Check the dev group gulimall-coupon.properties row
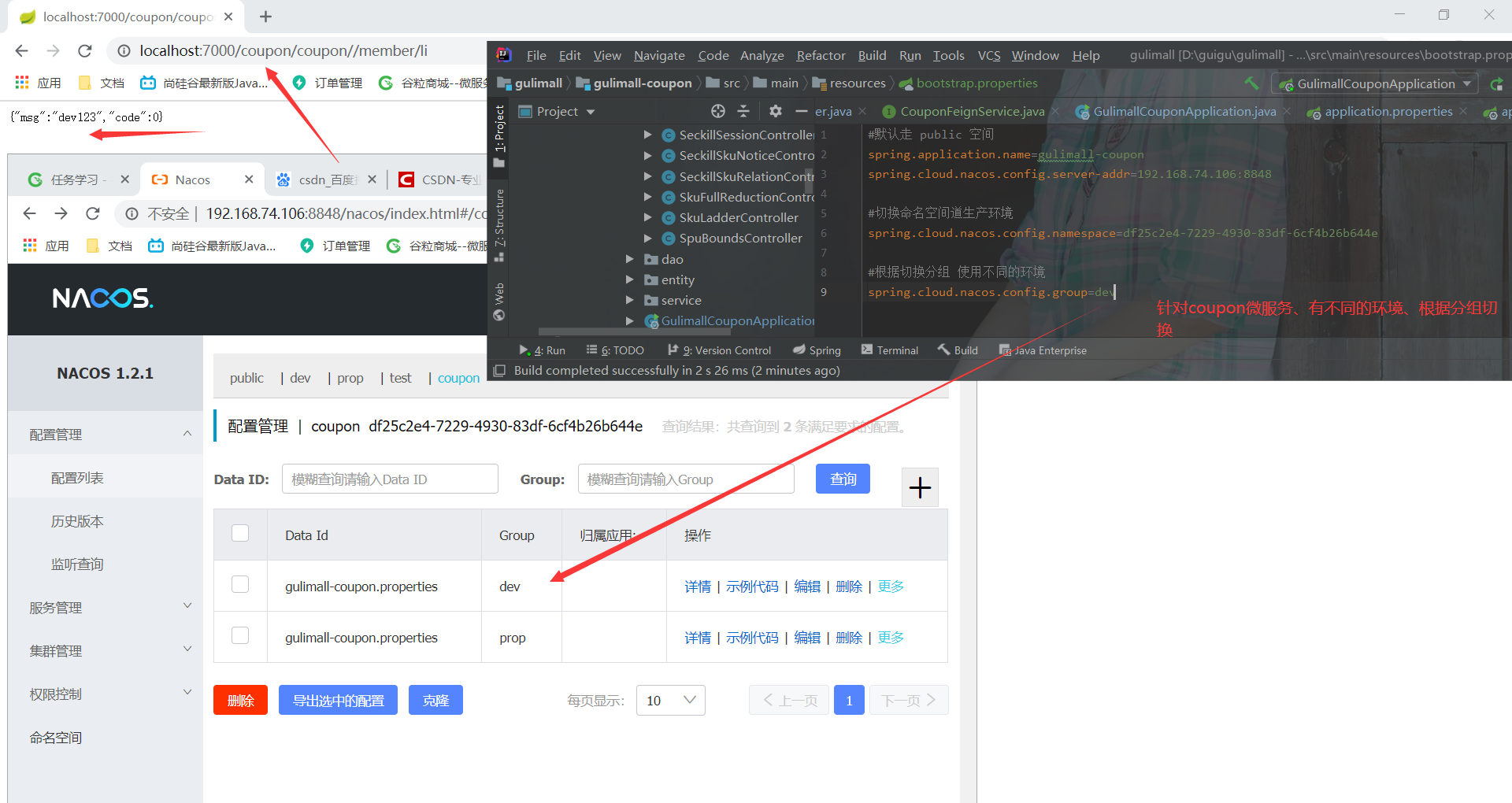The width and height of the screenshot is (1512, 803). point(240,584)
